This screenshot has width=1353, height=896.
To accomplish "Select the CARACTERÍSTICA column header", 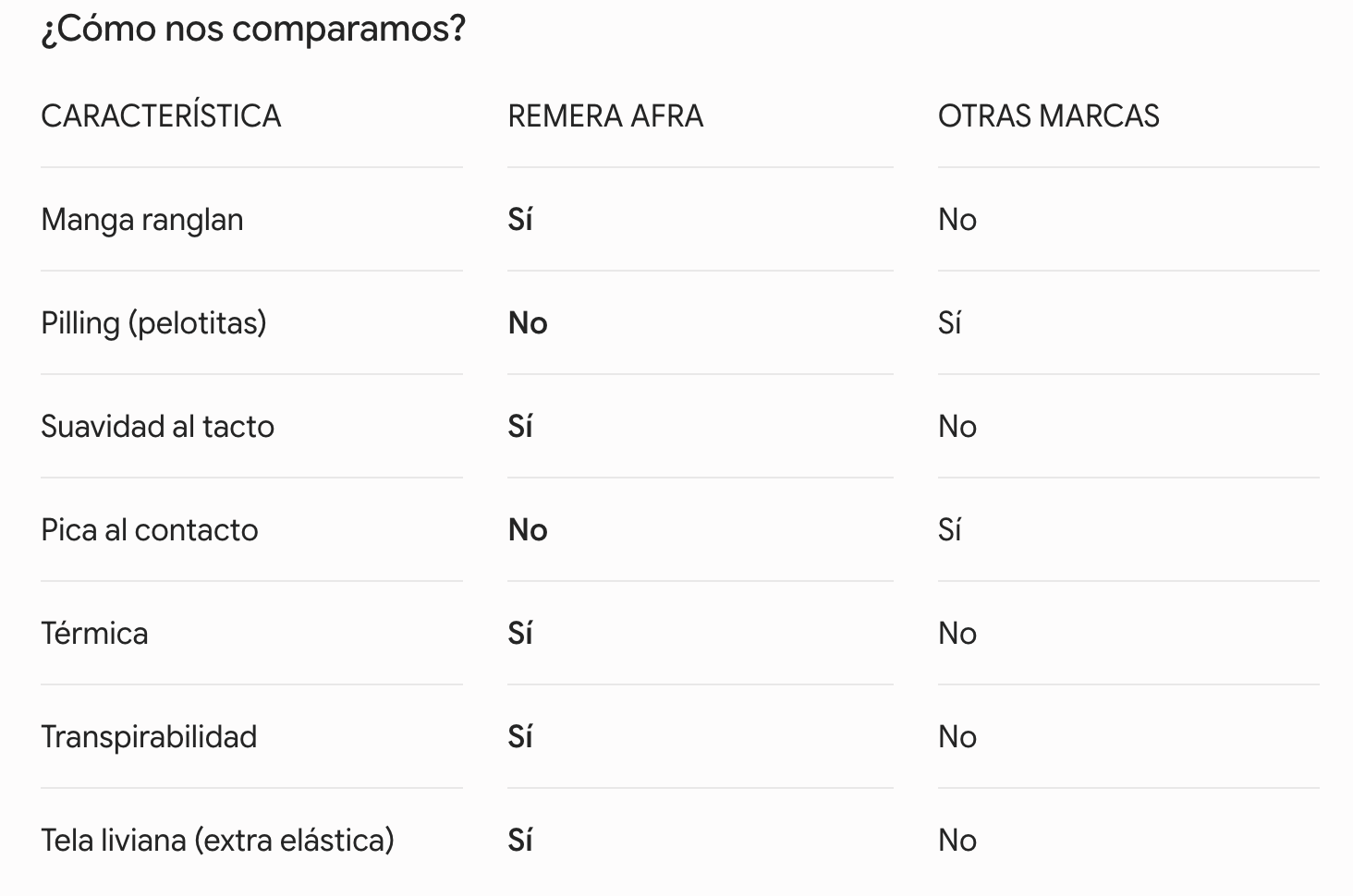I will [x=161, y=116].
